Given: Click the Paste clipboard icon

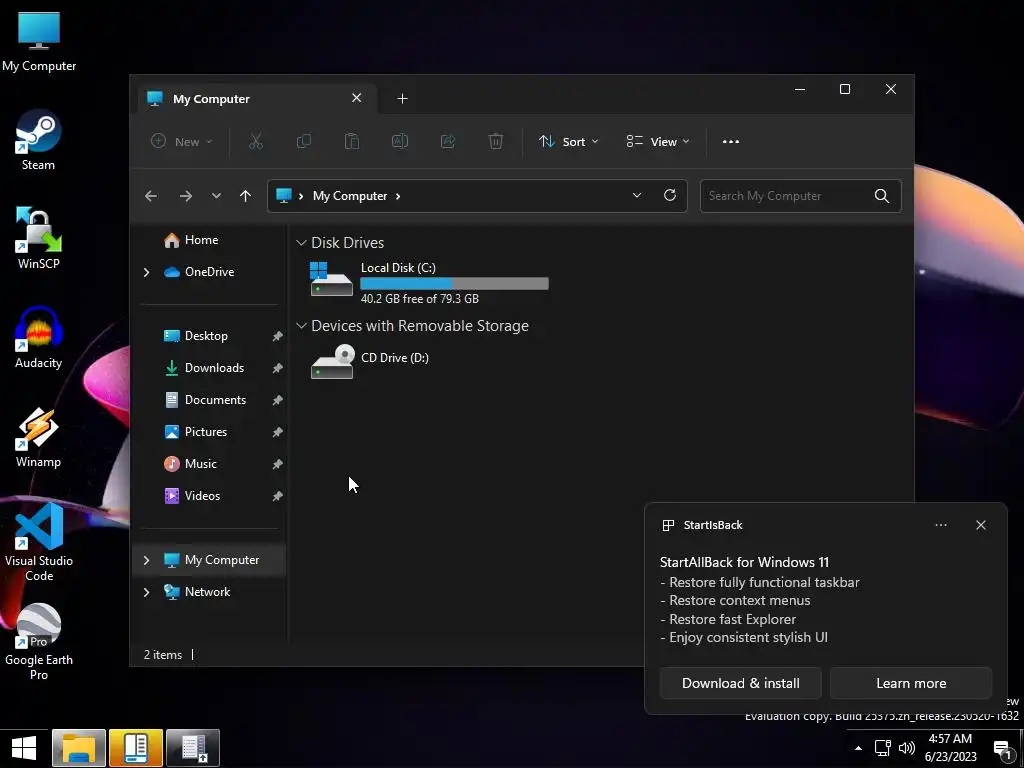Looking at the screenshot, I should [351, 141].
